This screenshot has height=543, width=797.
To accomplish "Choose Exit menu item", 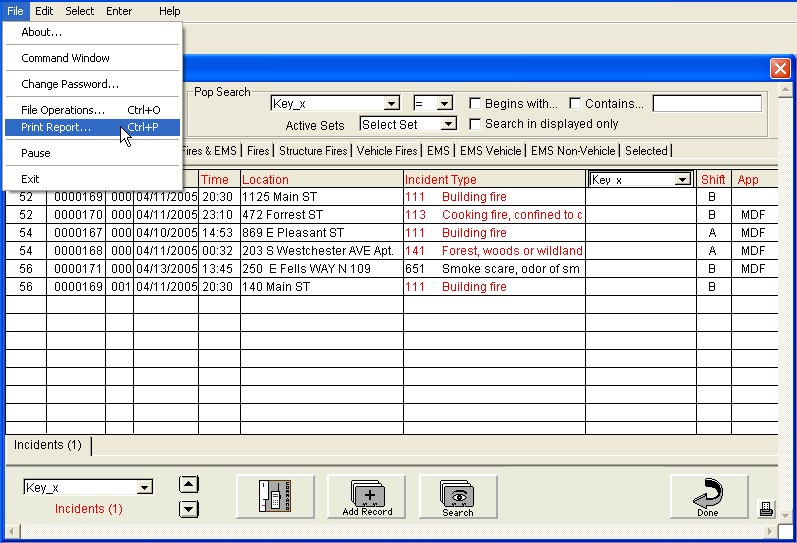I will 93,179.
